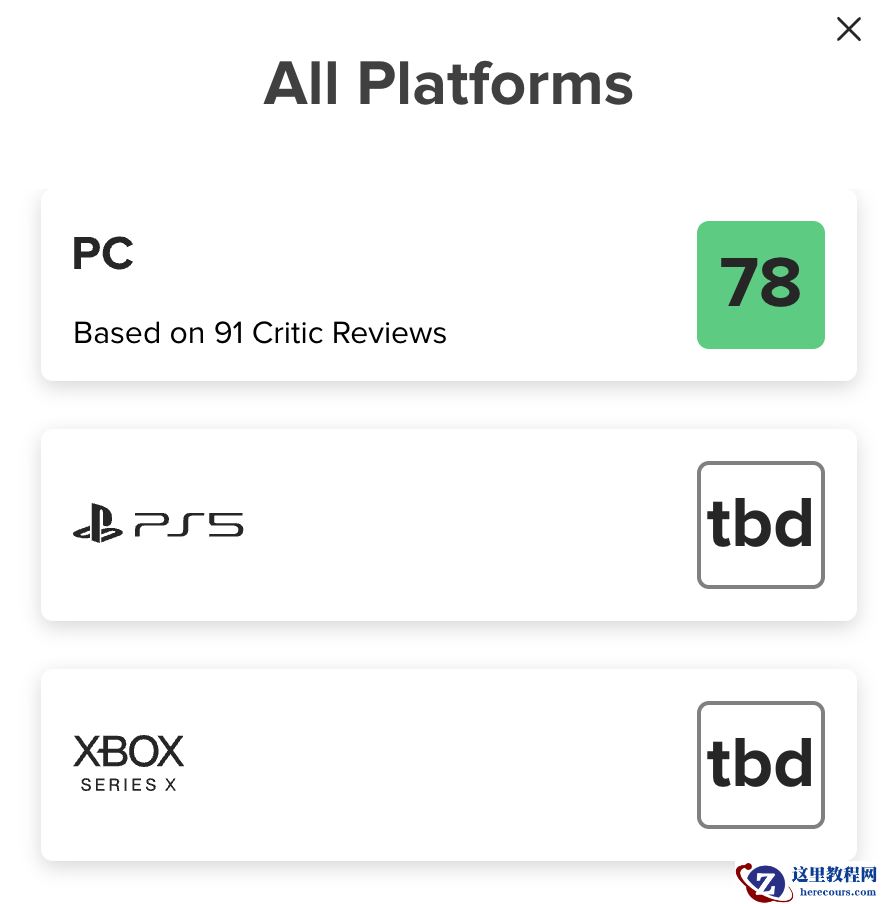The width and height of the screenshot is (882, 904).
Task: Click the red-blue Z watermark logo
Action: coord(763,882)
